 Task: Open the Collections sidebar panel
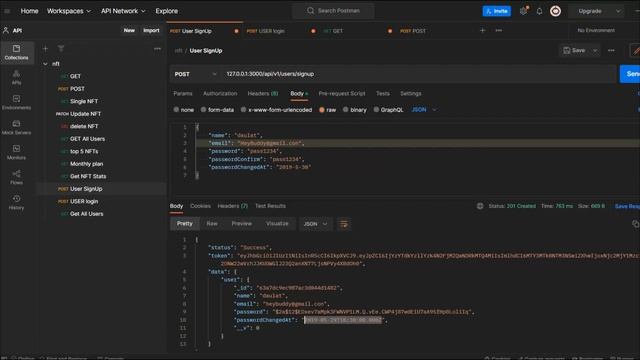16,53
